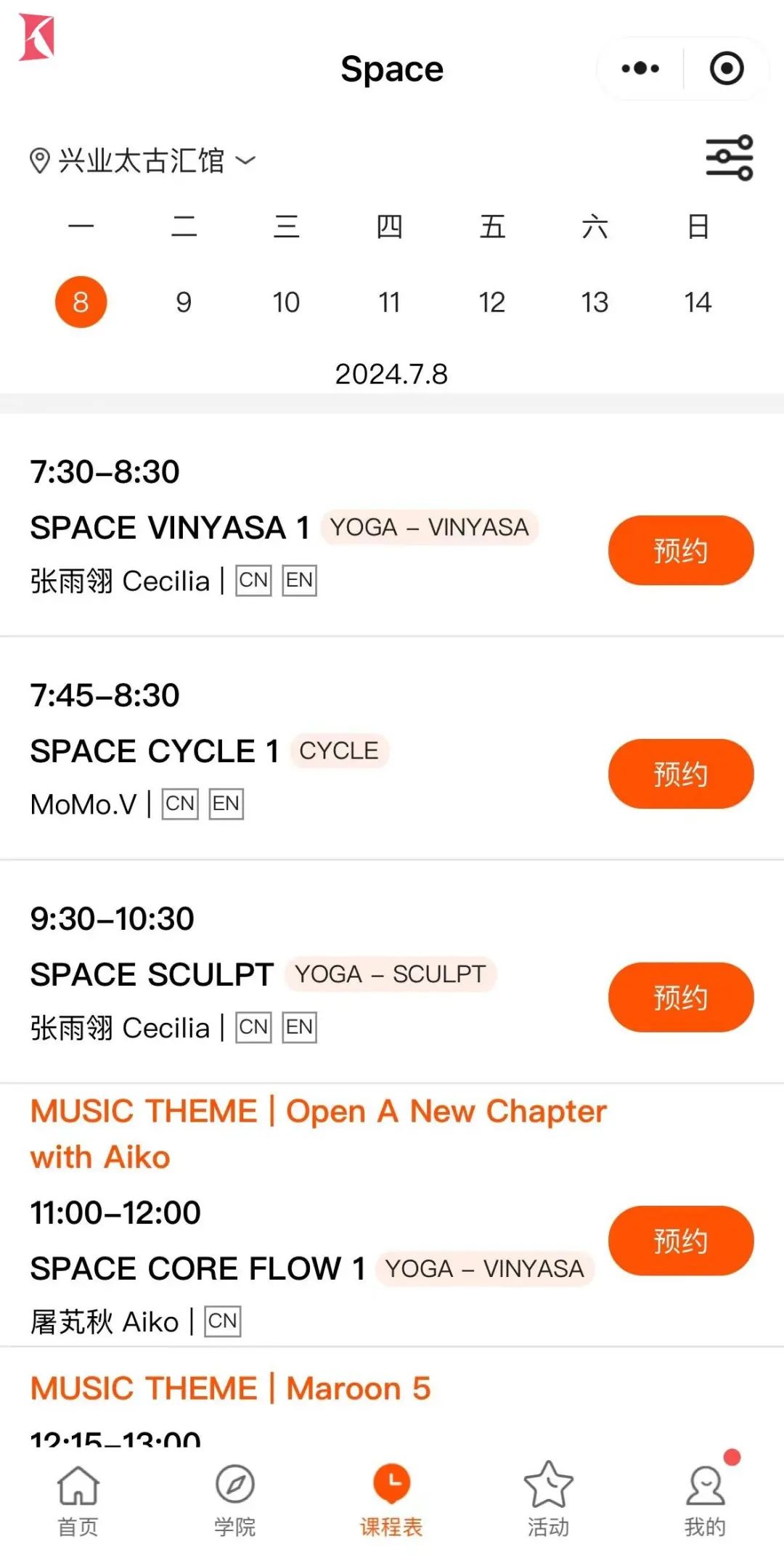Select date 11 in the week calendar
The width and height of the screenshot is (784, 1555).
389,302
